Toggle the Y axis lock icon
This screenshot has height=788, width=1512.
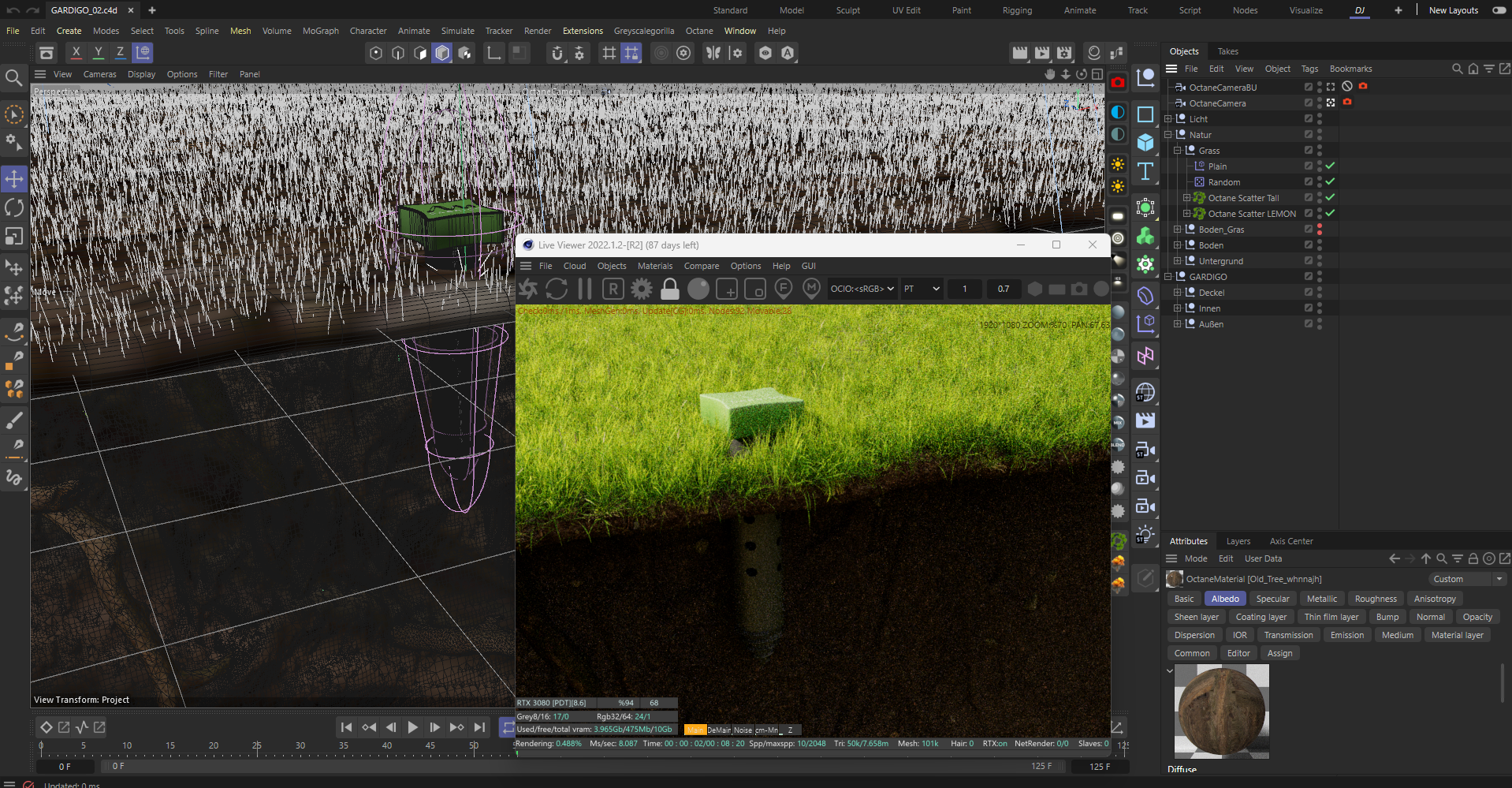pos(98,53)
